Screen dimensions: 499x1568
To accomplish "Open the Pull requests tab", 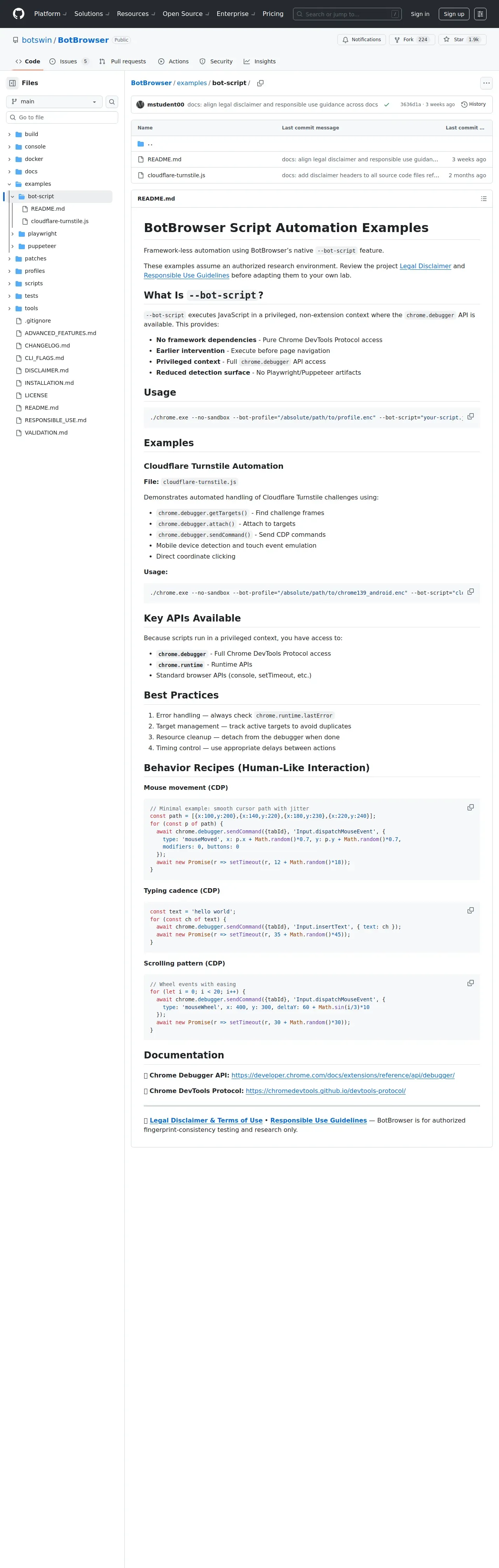I will pyautogui.click(x=122, y=61).
